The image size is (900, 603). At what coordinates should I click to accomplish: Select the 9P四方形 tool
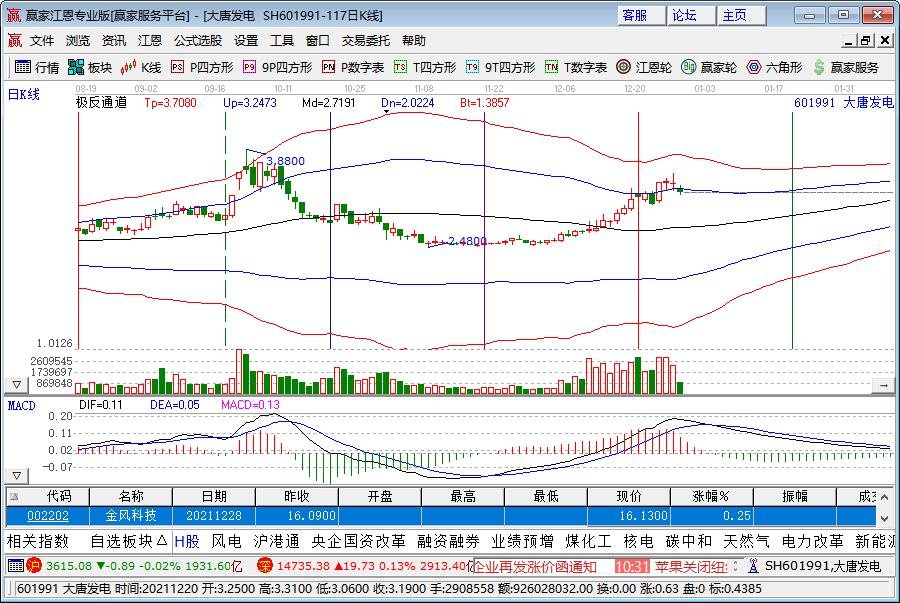pos(277,68)
